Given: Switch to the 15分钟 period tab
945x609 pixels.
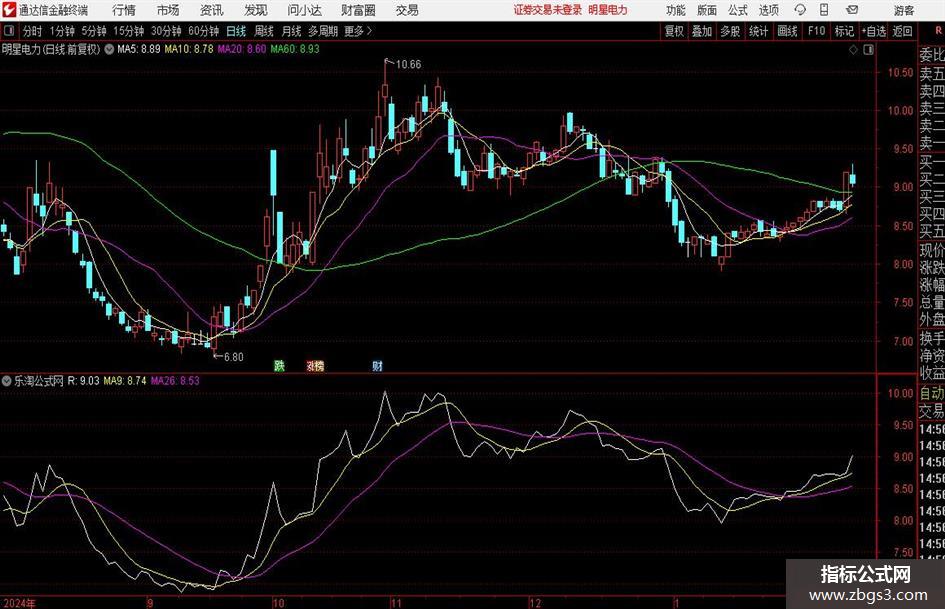Looking at the screenshot, I should pyautogui.click(x=128, y=31).
